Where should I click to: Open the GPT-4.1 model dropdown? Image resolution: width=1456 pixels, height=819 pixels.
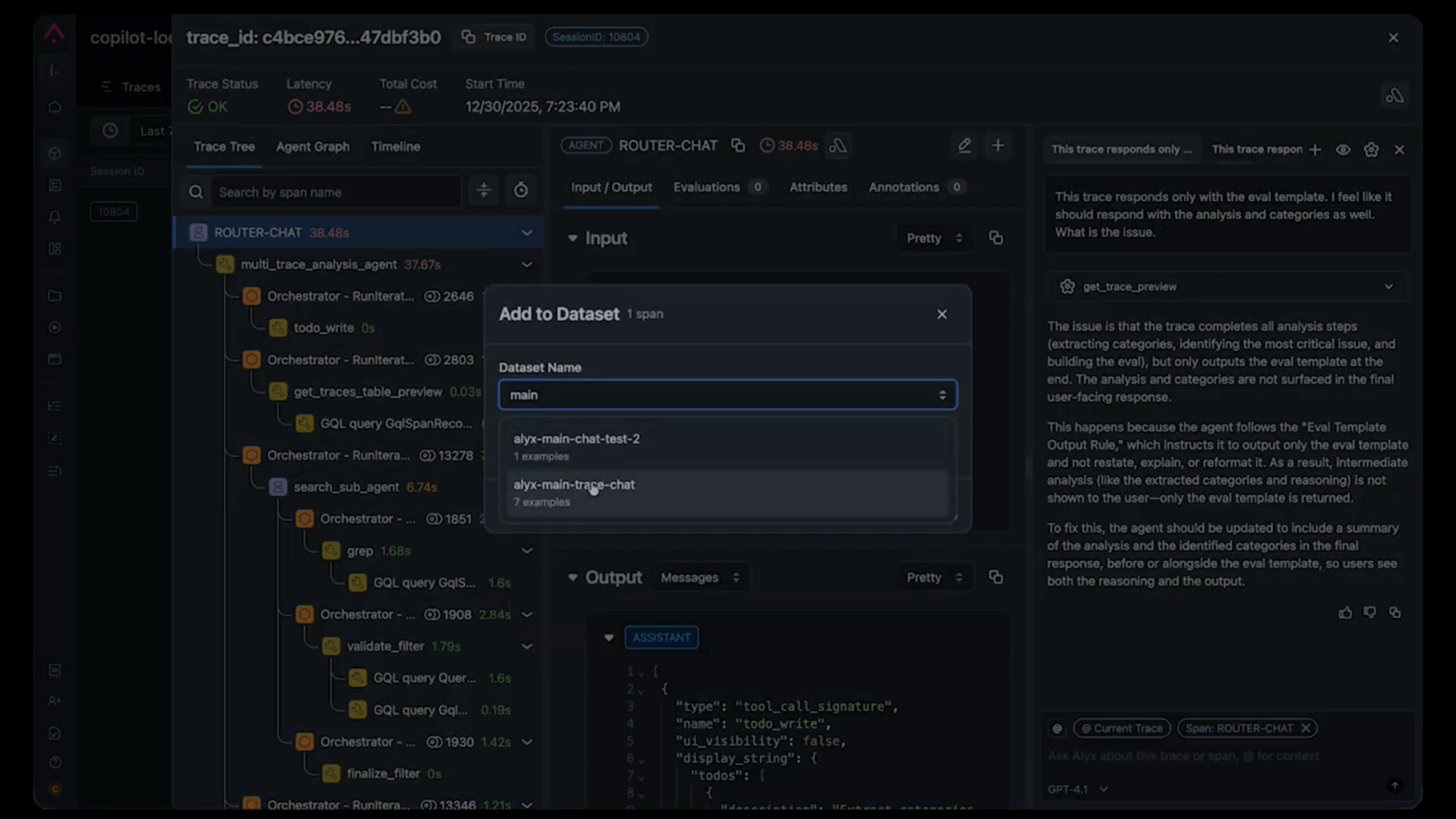point(1078,789)
